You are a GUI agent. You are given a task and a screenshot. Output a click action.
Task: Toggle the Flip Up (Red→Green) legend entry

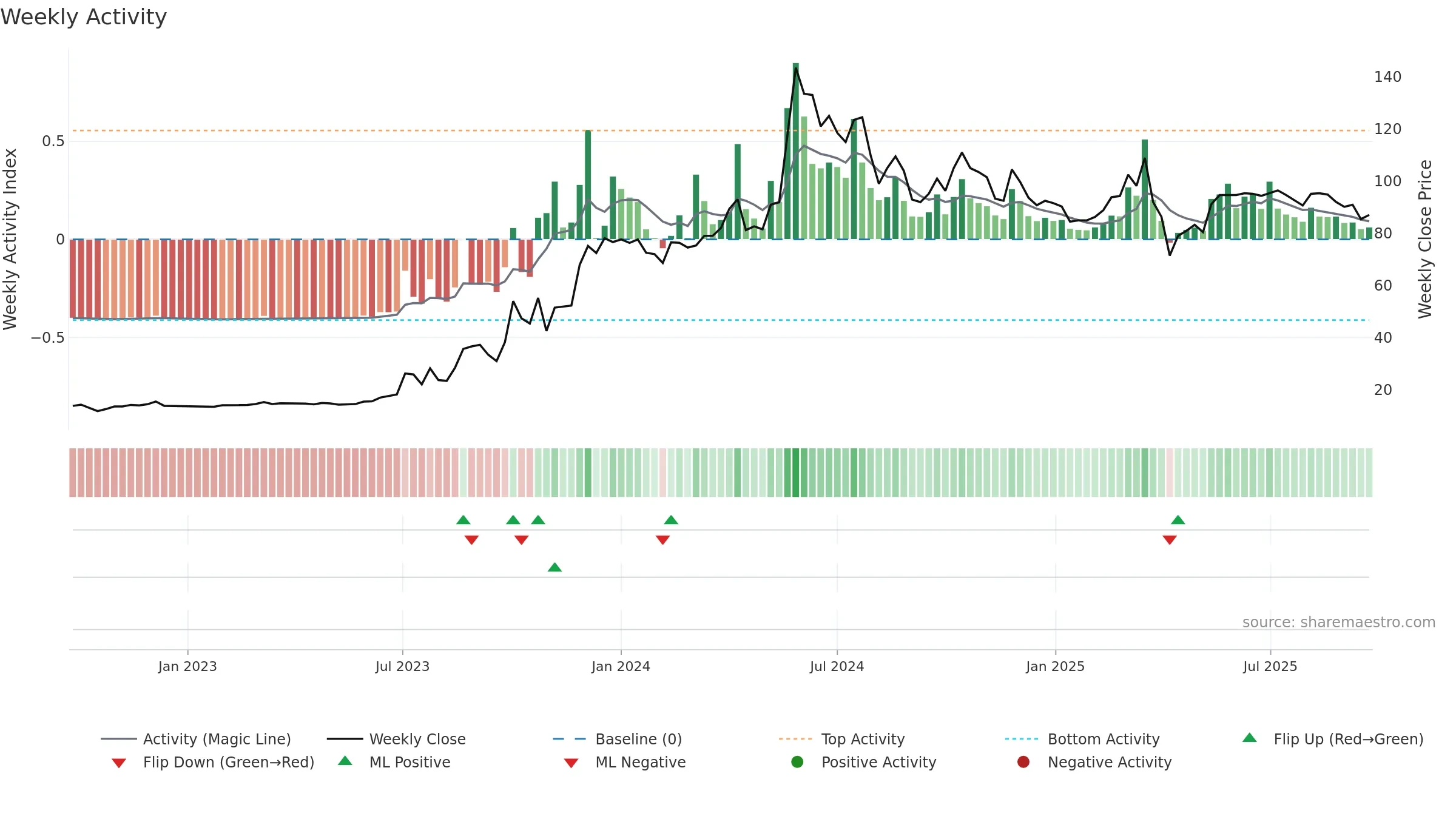pos(1333,739)
